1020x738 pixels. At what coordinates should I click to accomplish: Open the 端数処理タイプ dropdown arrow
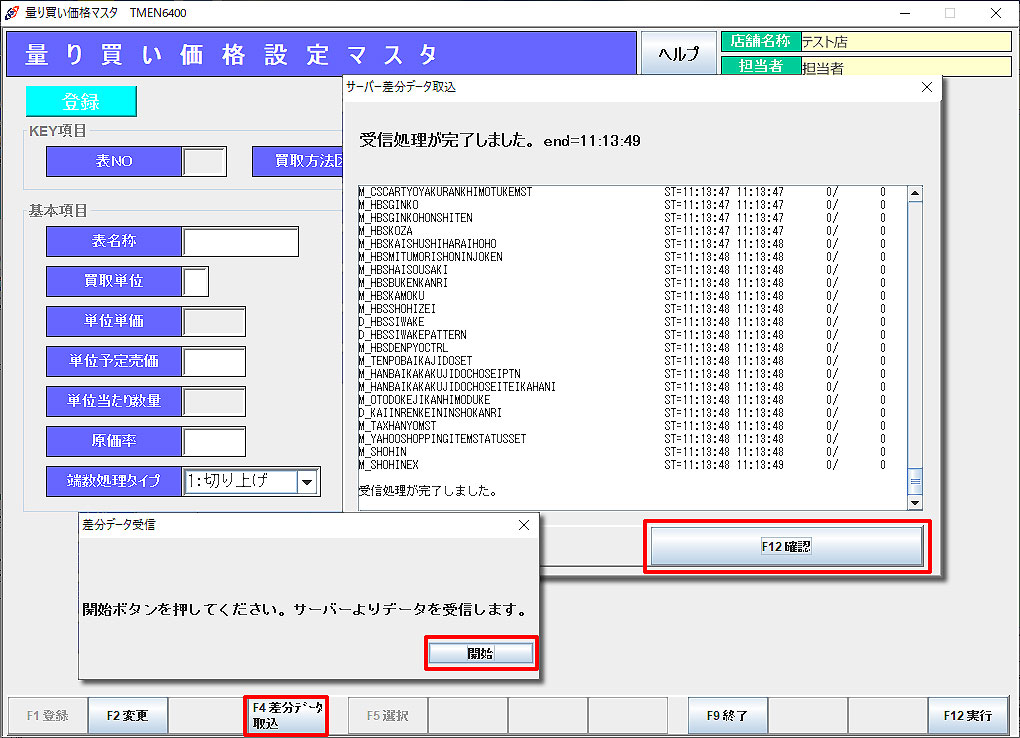307,482
